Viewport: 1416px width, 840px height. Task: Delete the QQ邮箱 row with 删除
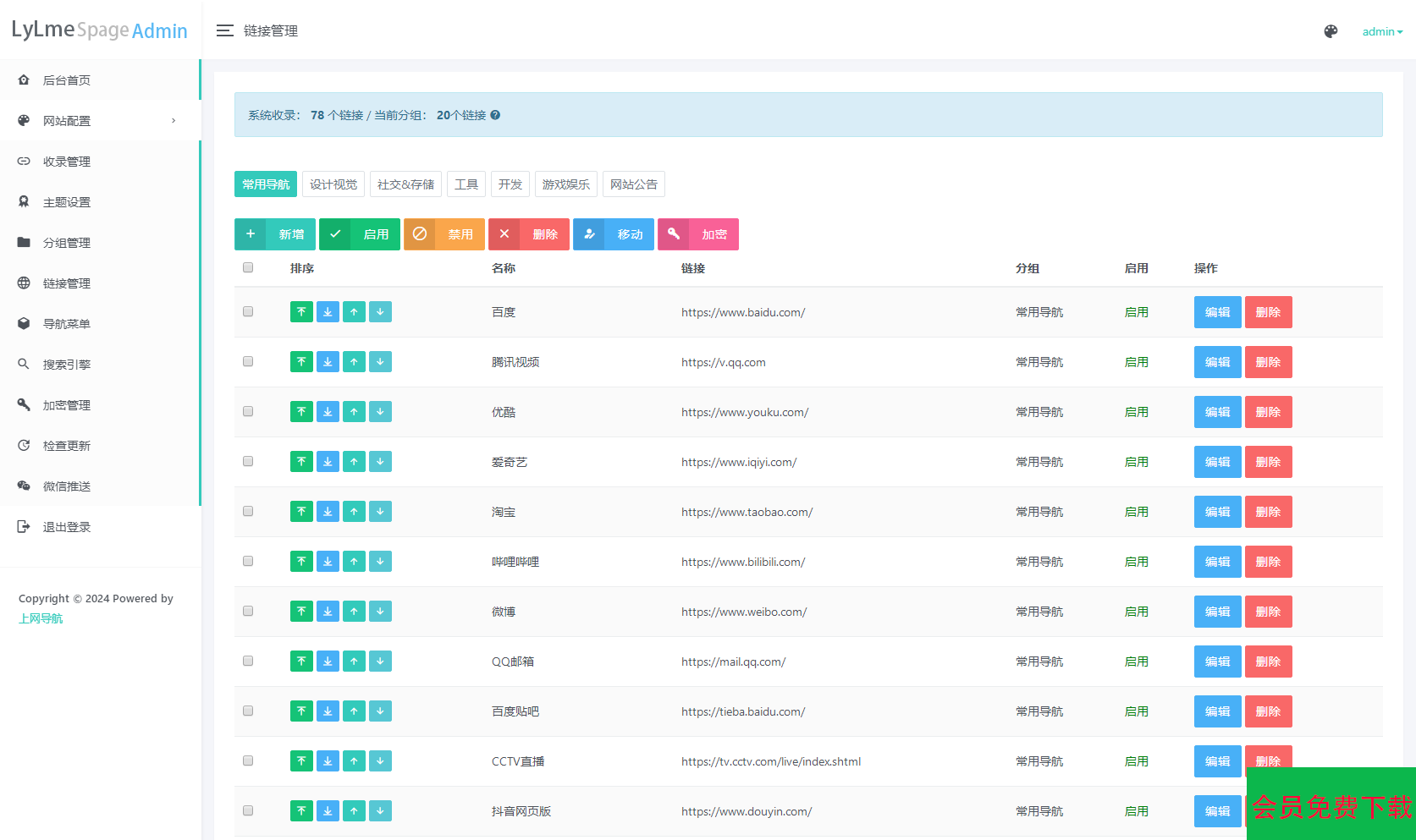pos(1268,662)
